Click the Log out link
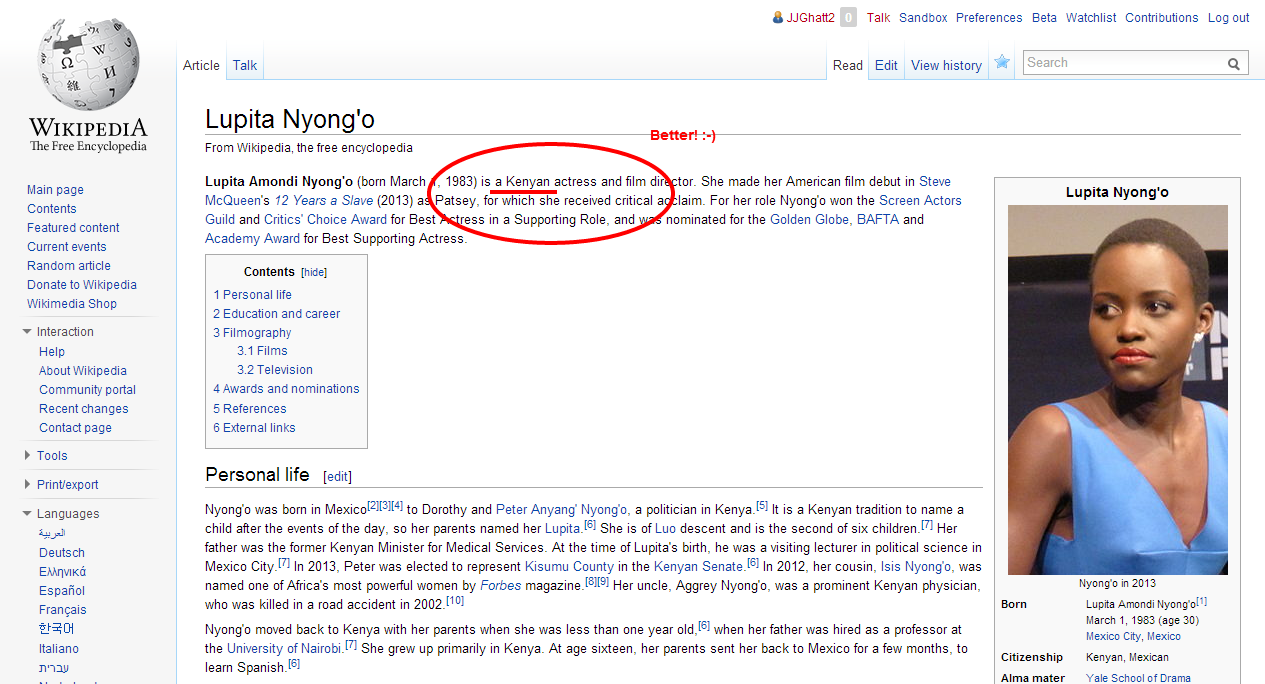Viewport: 1265px width, 684px height. (1228, 18)
